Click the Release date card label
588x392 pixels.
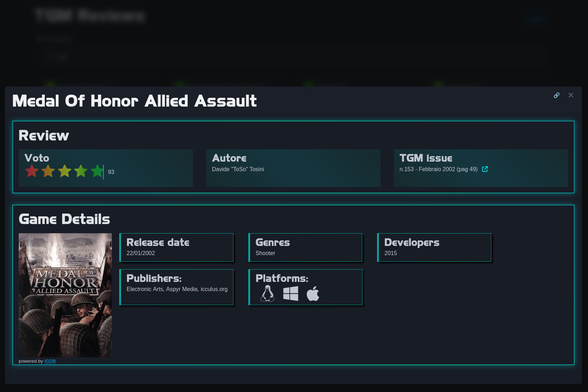158,242
